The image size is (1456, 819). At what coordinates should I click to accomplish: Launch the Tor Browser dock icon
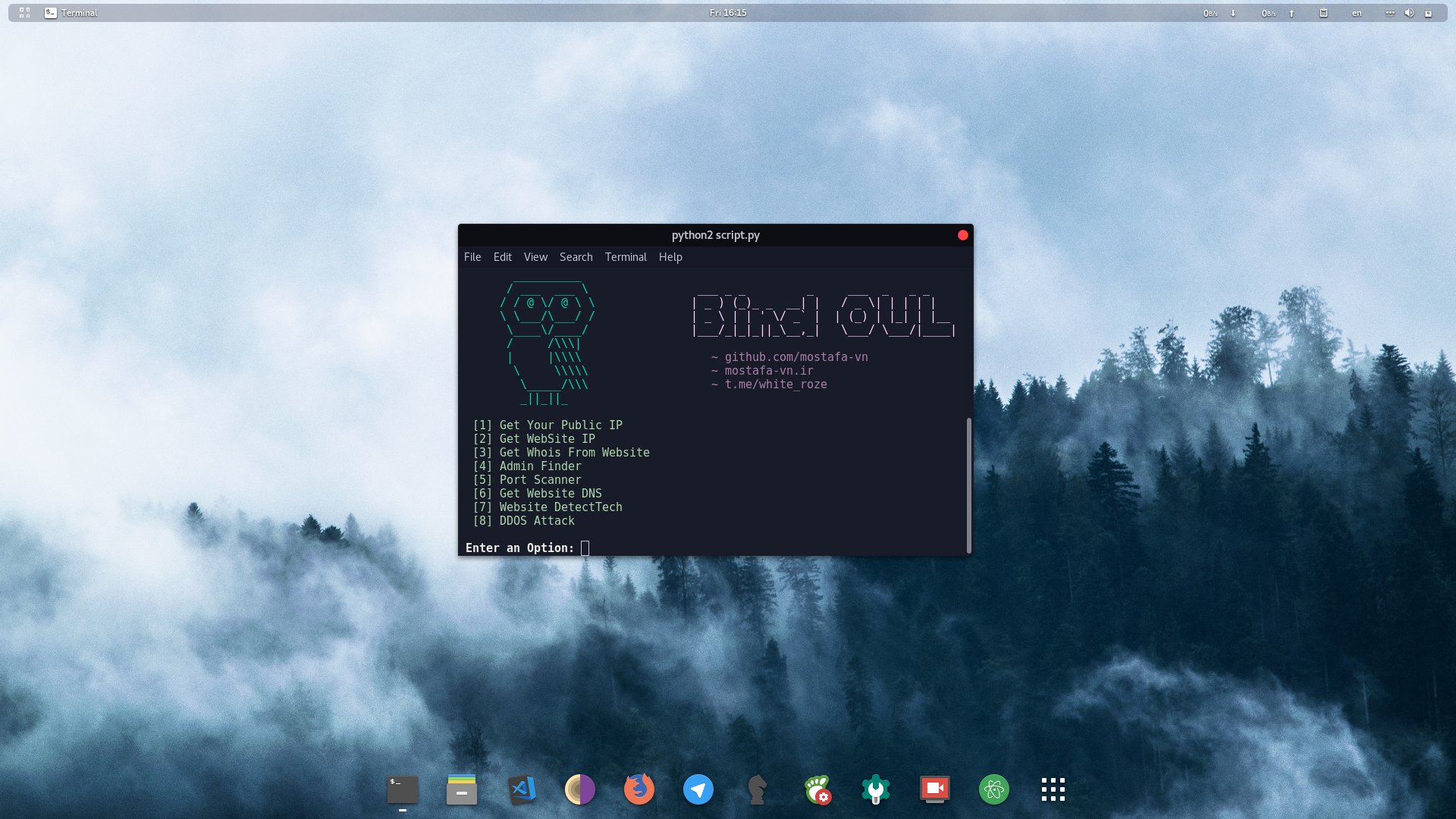tap(580, 789)
